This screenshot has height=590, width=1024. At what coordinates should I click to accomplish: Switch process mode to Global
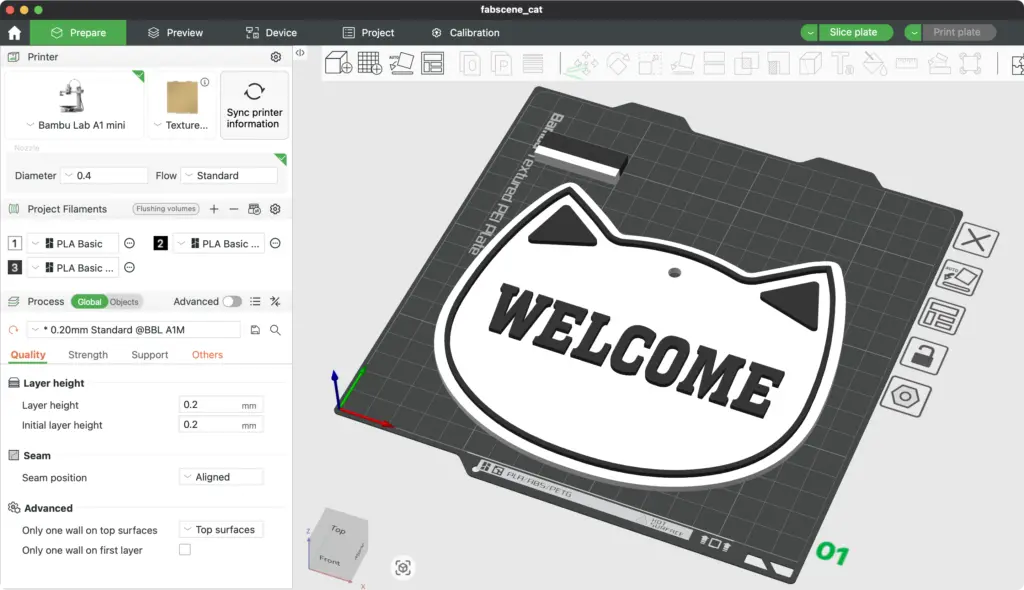(x=89, y=302)
